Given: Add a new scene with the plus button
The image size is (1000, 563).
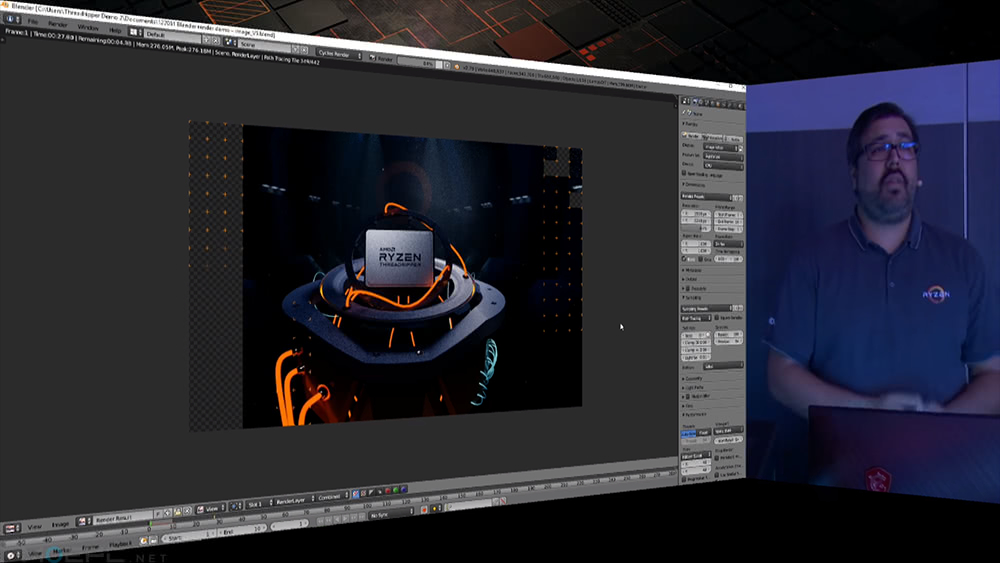Looking at the screenshot, I should [x=295, y=49].
